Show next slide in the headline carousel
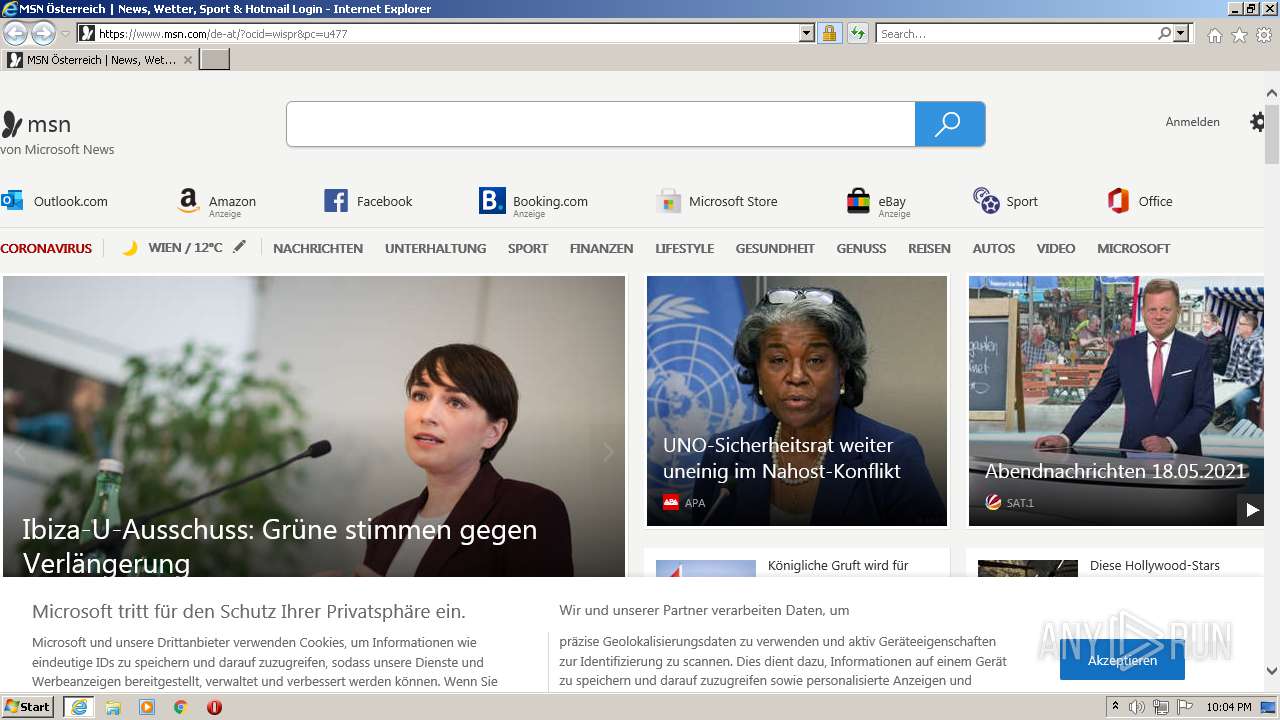The height and width of the screenshot is (720, 1280). click(x=608, y=452)
